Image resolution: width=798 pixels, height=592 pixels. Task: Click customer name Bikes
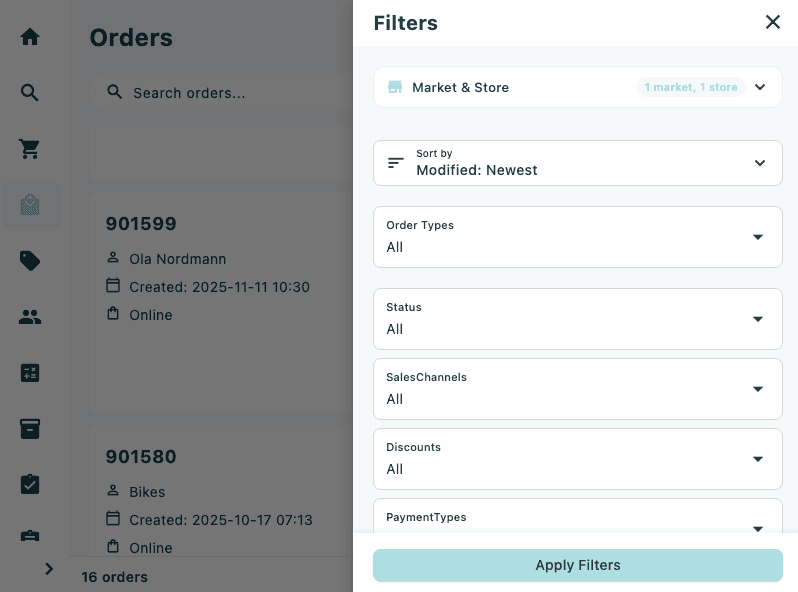[x=147, y=492]
